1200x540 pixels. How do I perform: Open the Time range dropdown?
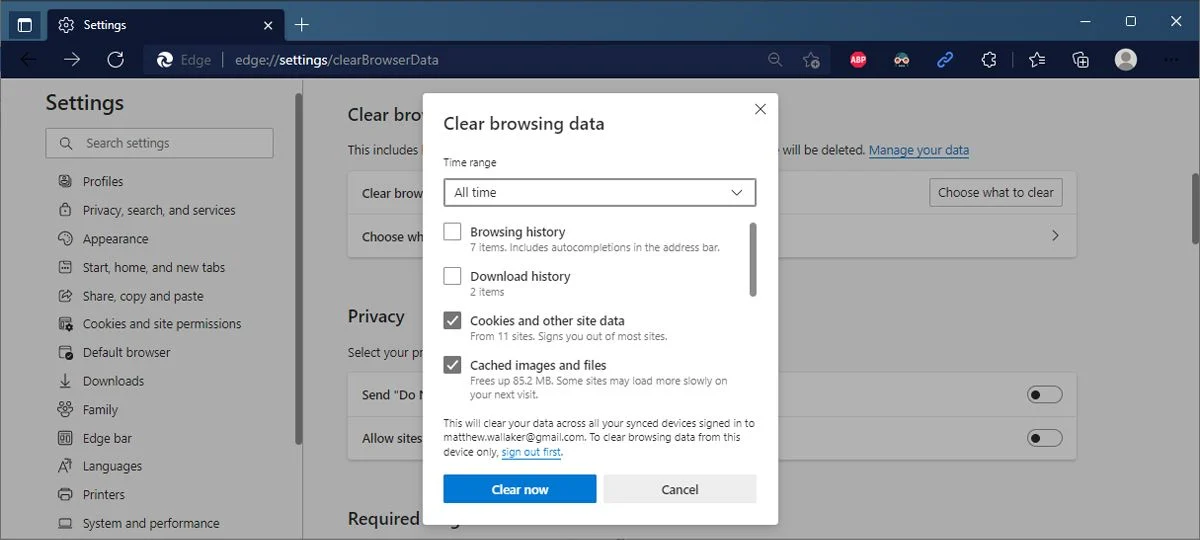click(x=600, y=192)
